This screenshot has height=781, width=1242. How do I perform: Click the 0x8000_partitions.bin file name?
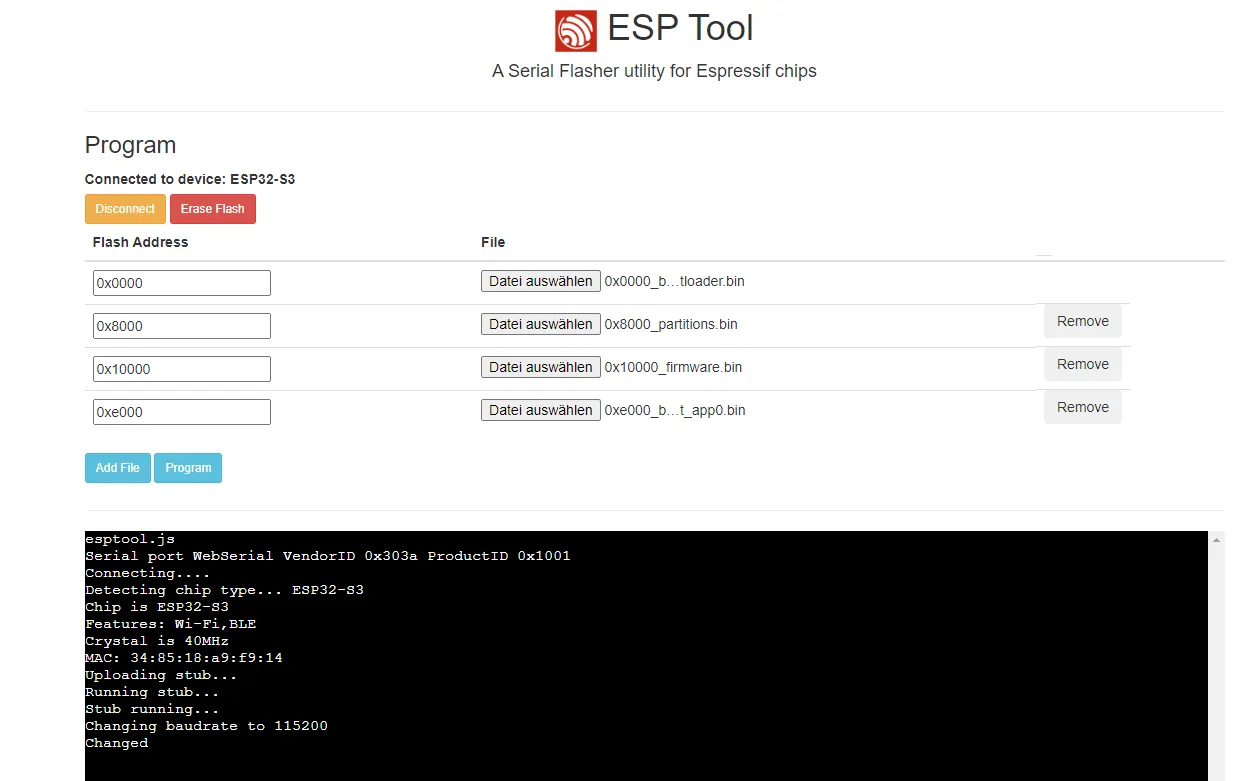point(671,324)
